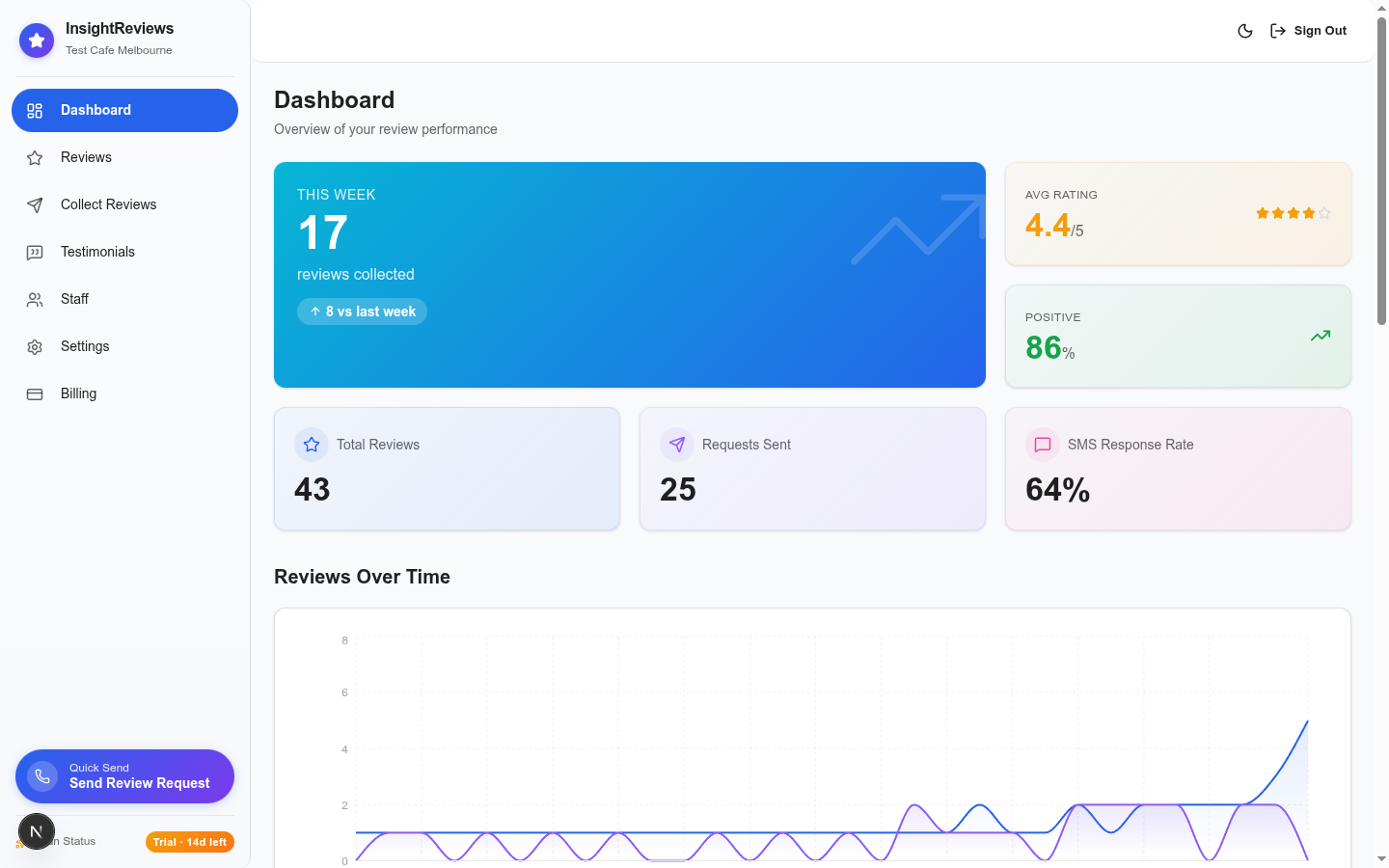Toggle dark mode with the moon icon
Image resolution: width=1389 pixels, height=868 pixels.
[x=1245, y=31]
